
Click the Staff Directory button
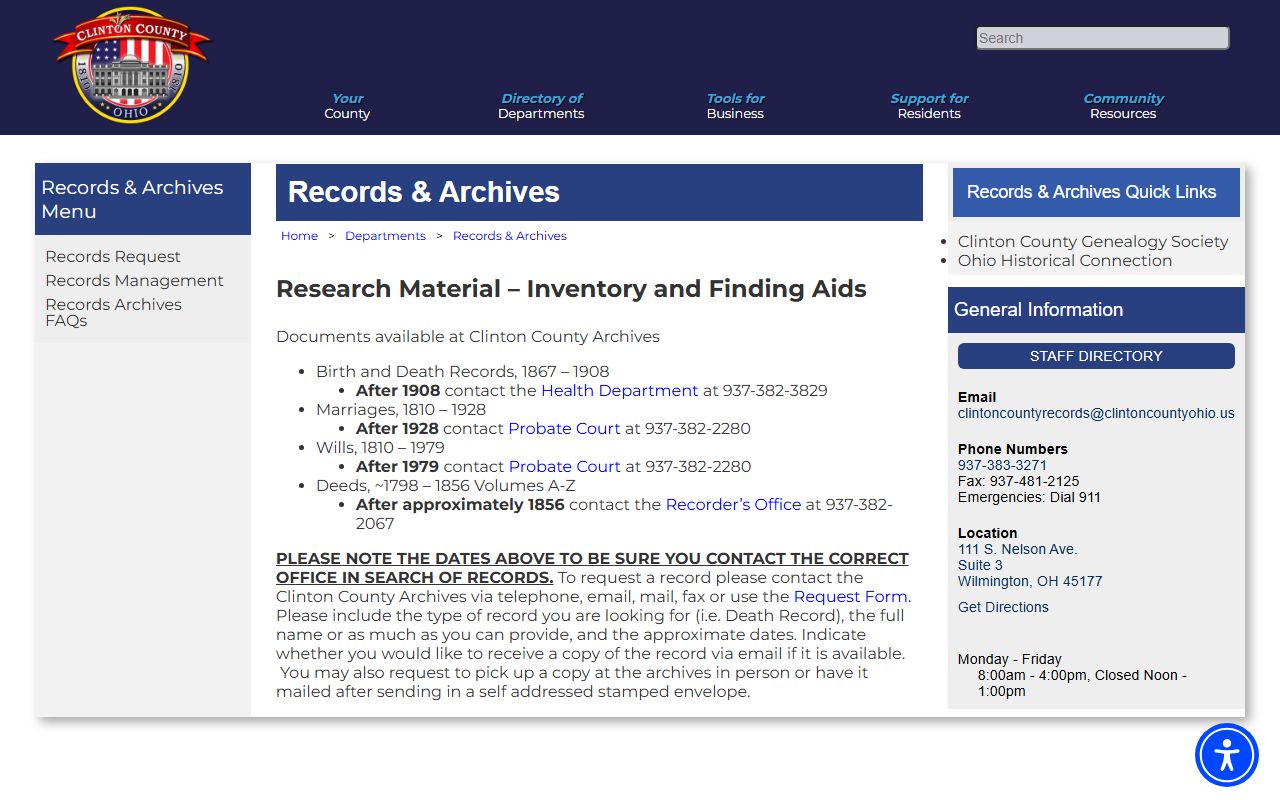pos(1096,356)
